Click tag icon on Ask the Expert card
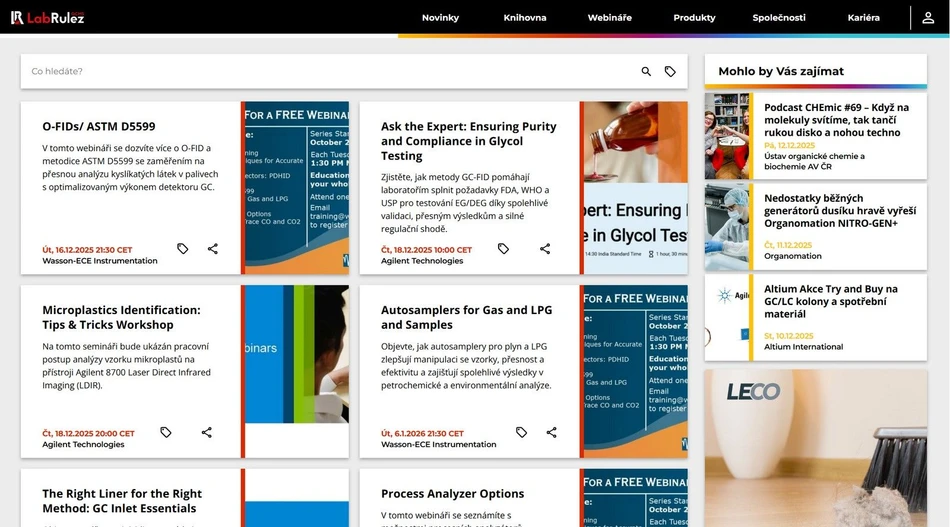Viewport: 950px width, 527px height. click(503, 249)
